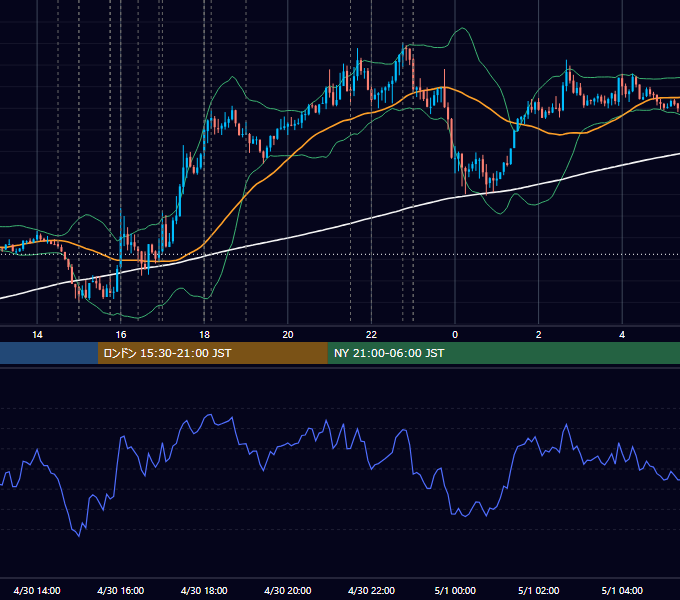Click hour label 22 on price chart axis
This screenshot has width=680, height=600.
coord(371,334)
